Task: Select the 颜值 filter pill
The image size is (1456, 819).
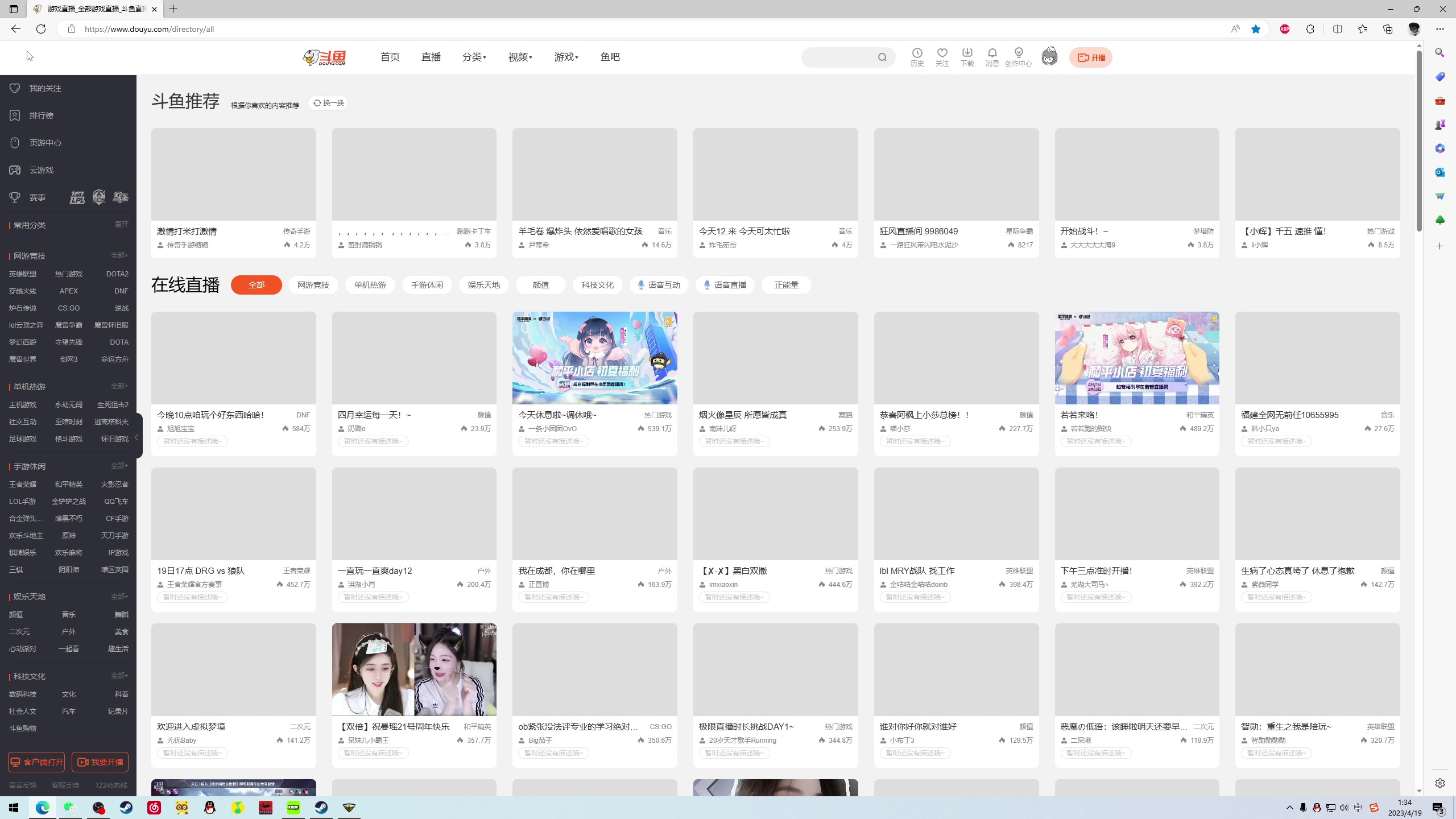Action: pos(540,285)
